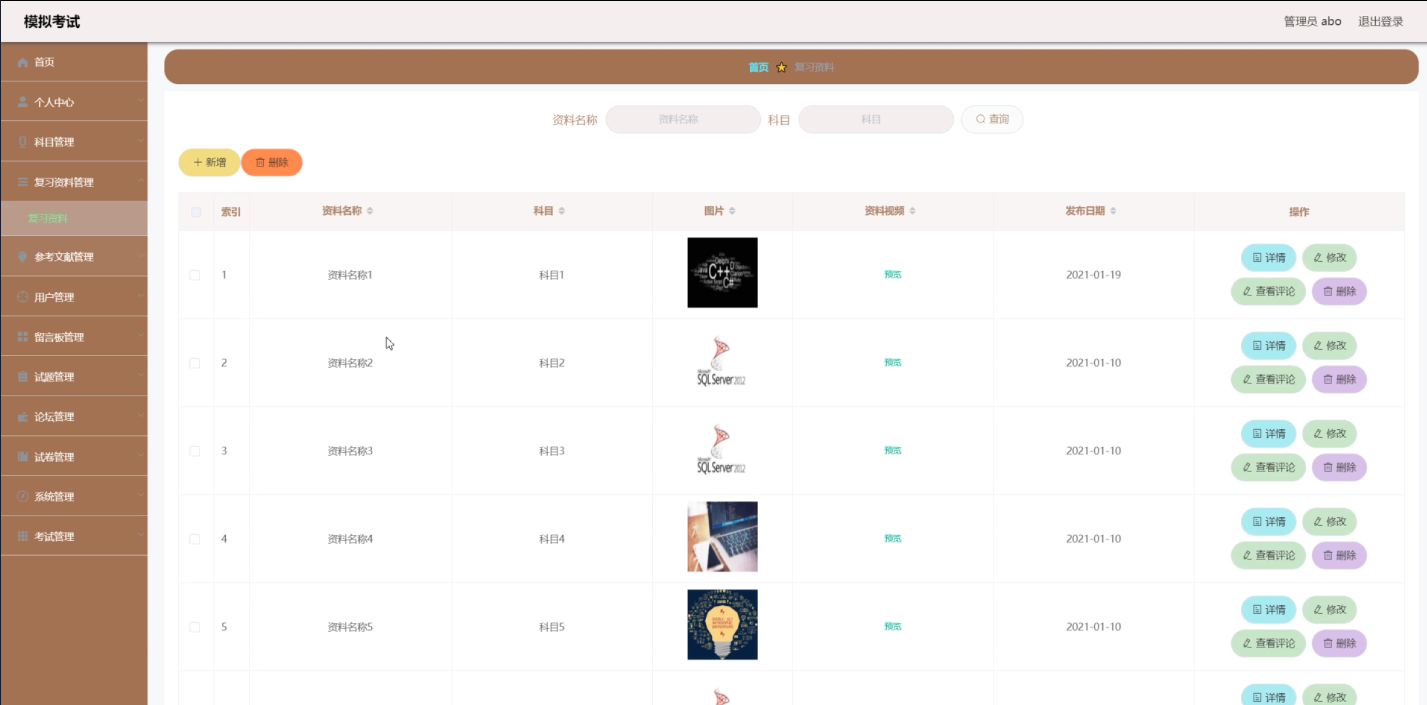Click 查看评论 for row 资料名称1
The width and height of the screenshot is (1427, 705).
[1268, 292]
